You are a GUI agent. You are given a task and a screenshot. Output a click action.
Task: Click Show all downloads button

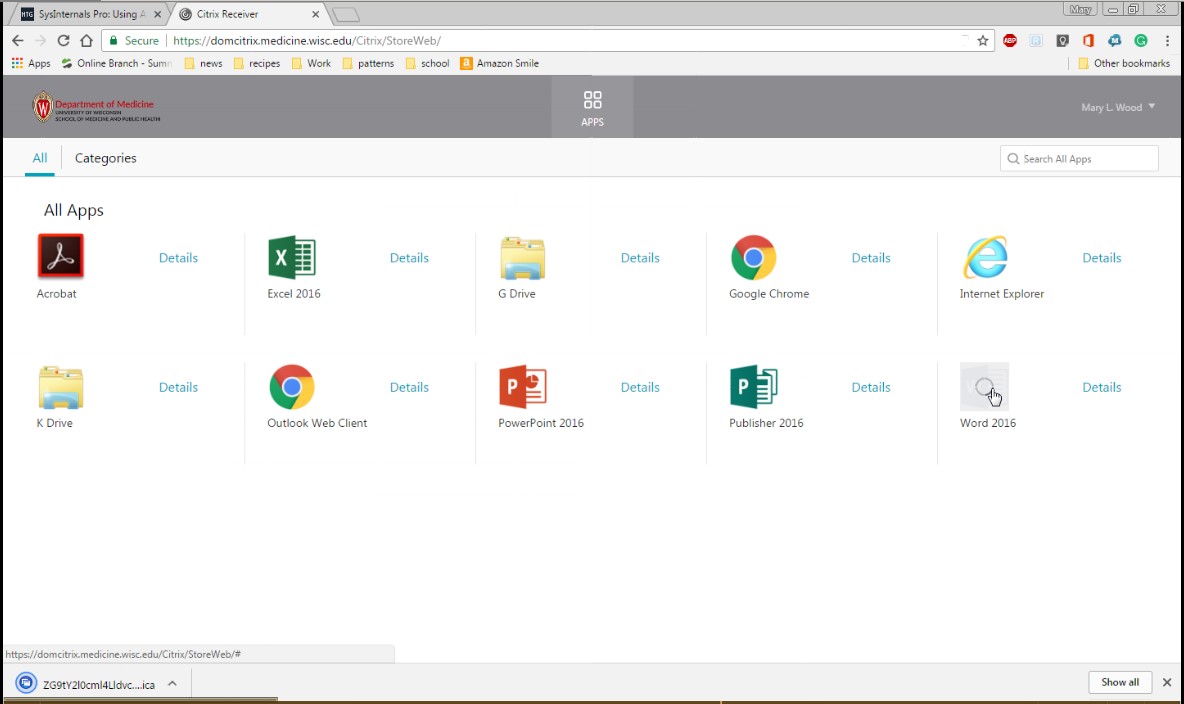[1120, 682]
